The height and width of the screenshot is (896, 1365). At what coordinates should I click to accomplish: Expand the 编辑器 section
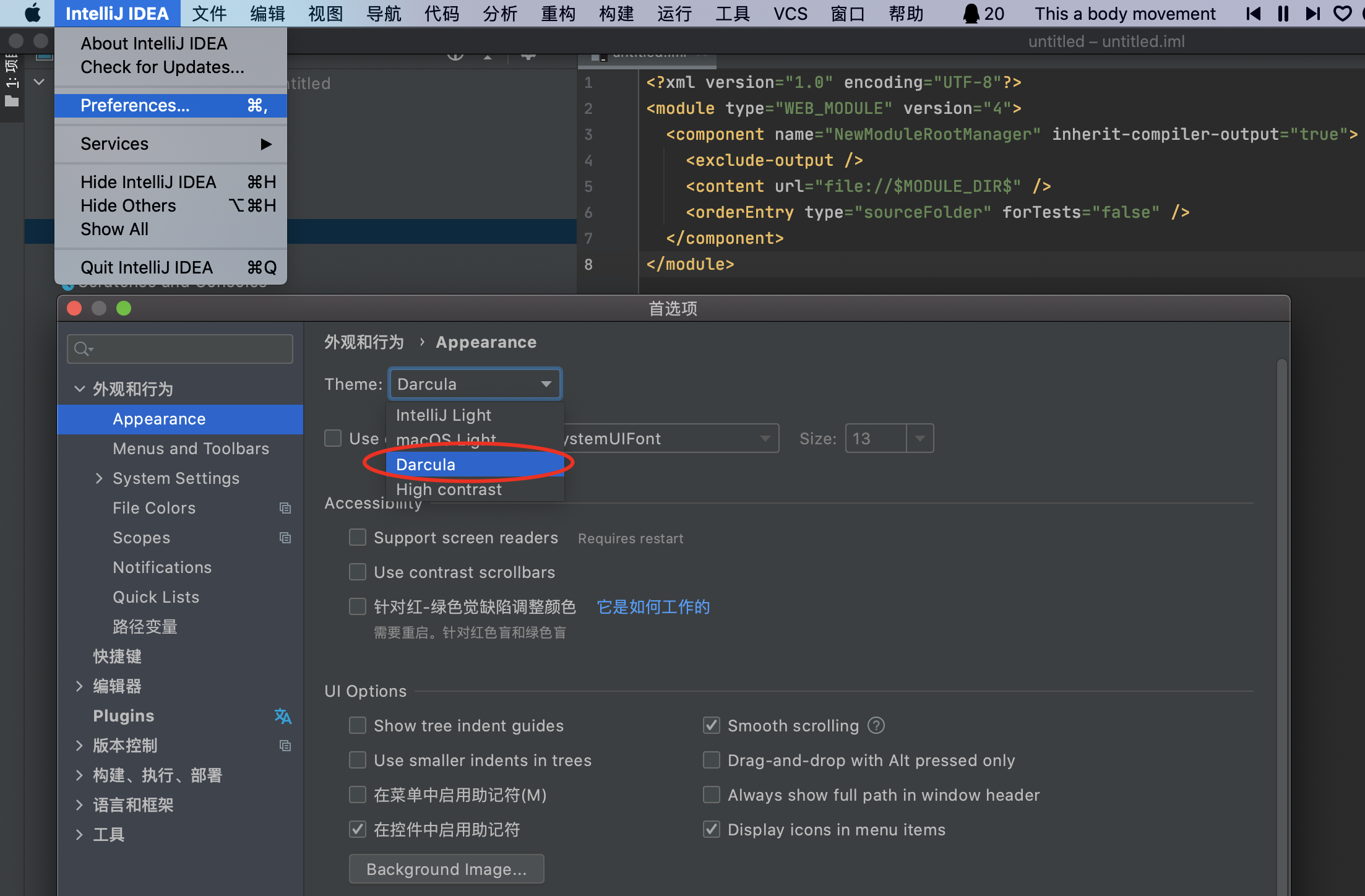79,686
